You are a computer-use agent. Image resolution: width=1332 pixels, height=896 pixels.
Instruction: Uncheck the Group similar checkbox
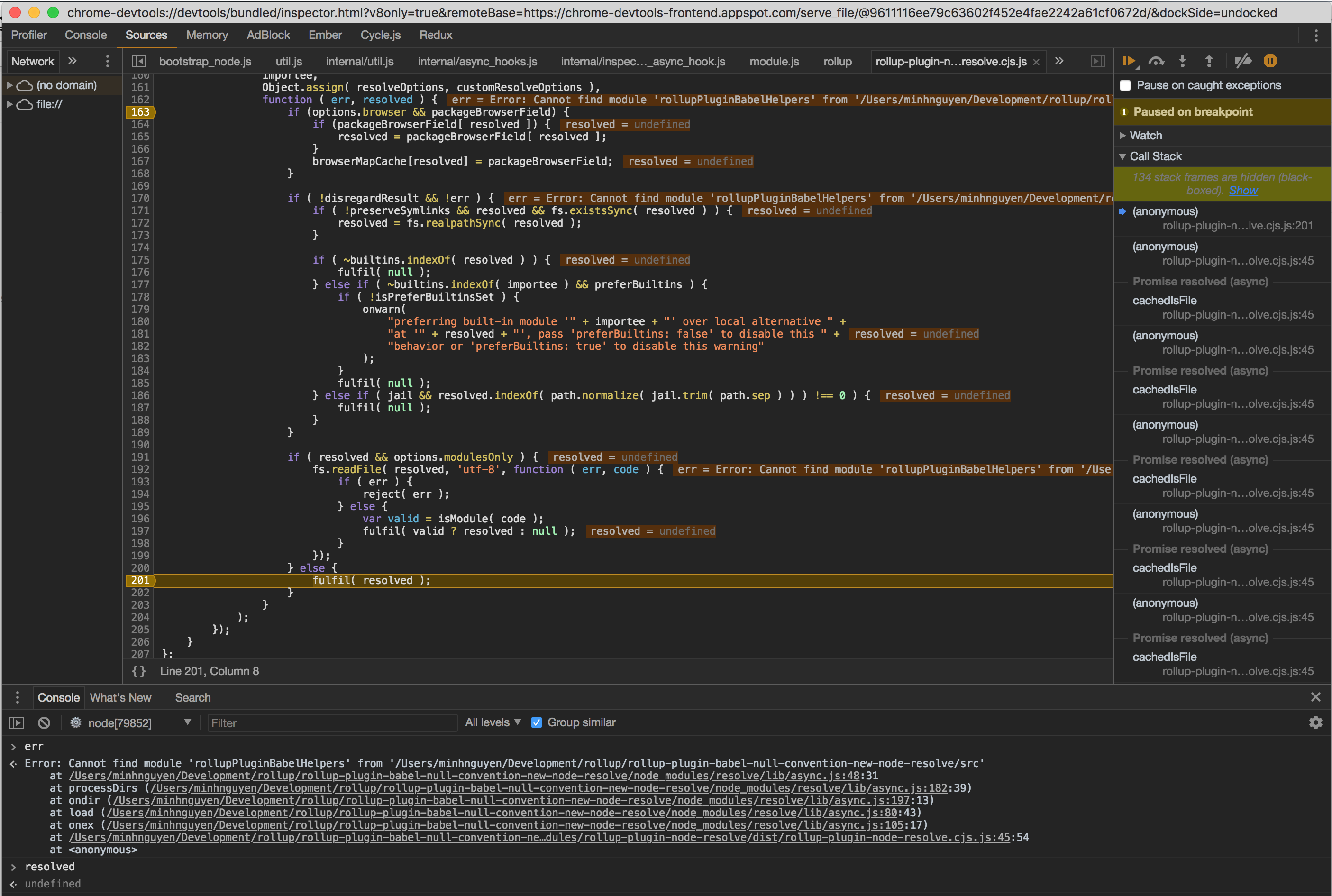click(536, 722)
